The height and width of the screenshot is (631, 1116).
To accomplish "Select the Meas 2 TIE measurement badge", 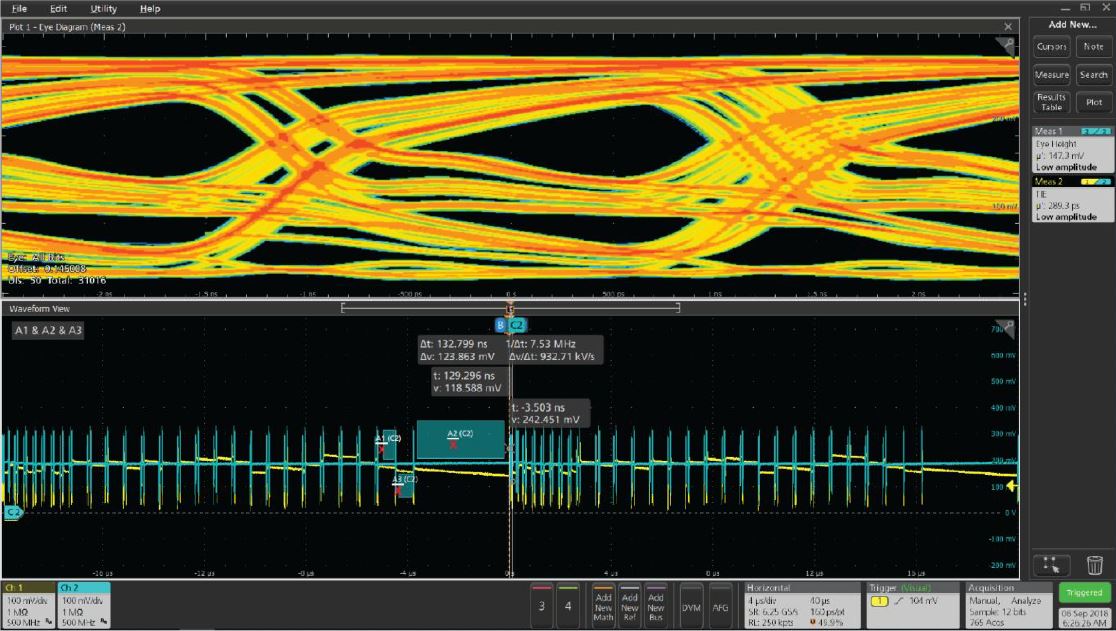I will (x=1073, y=200).
